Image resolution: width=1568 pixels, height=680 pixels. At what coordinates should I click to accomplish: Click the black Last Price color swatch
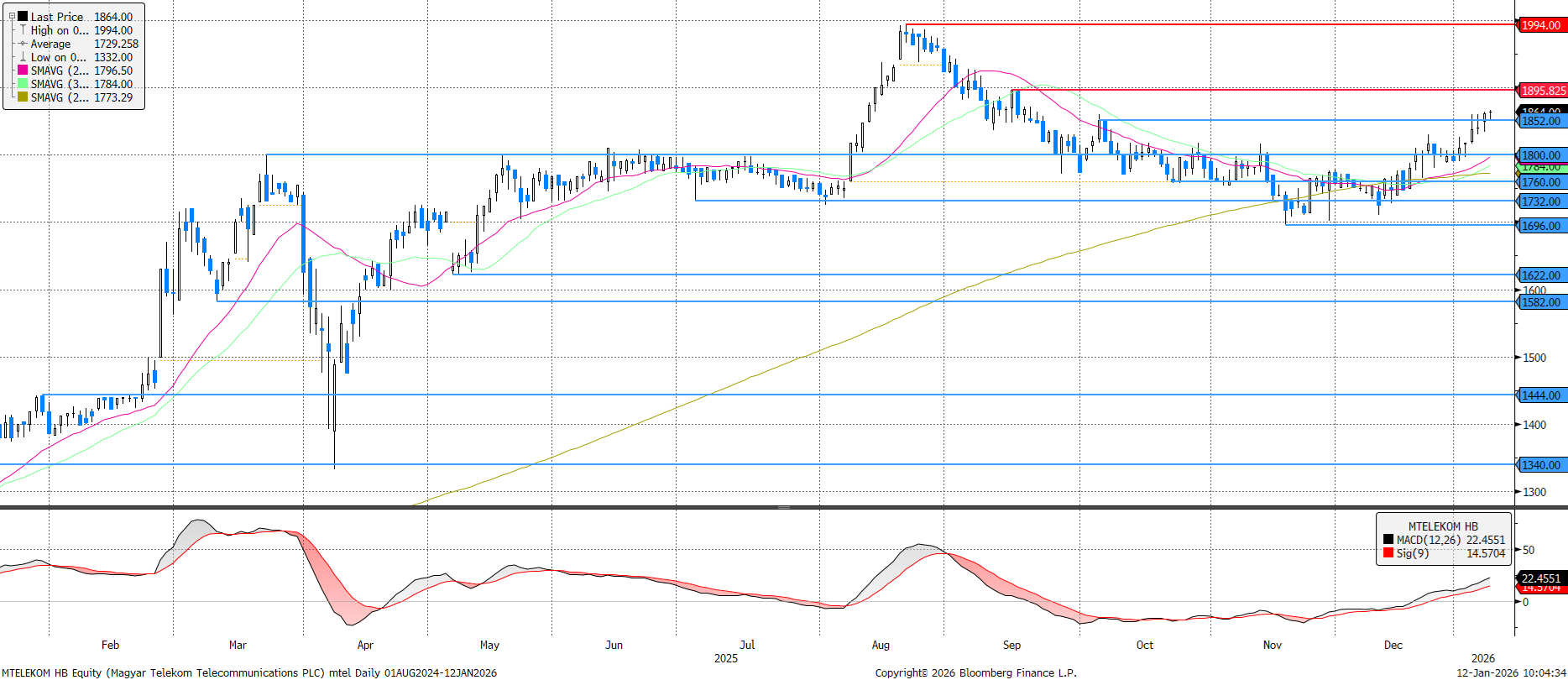coord(24,17)
